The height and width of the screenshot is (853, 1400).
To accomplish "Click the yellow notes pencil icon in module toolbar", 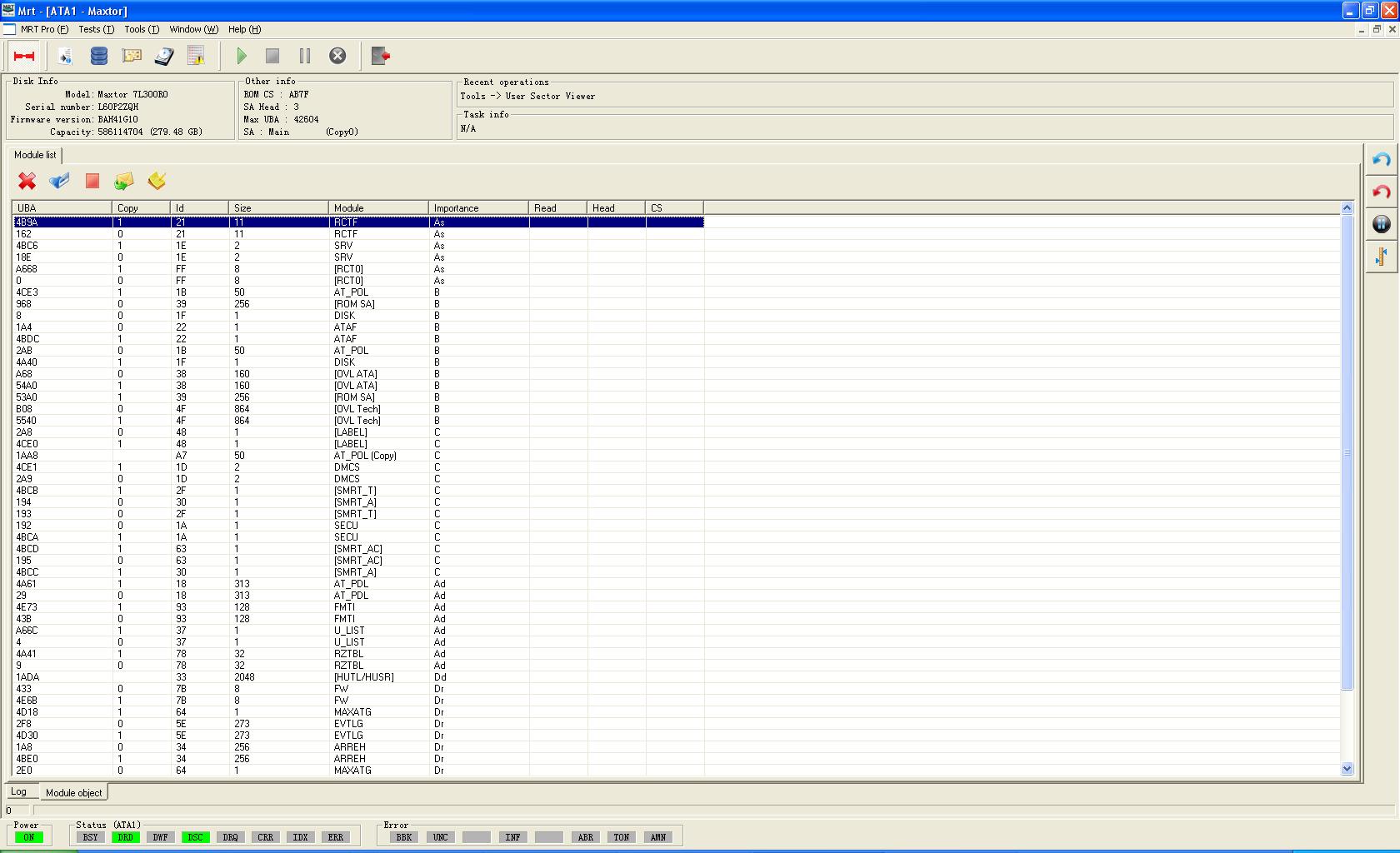I will (157, 181).
